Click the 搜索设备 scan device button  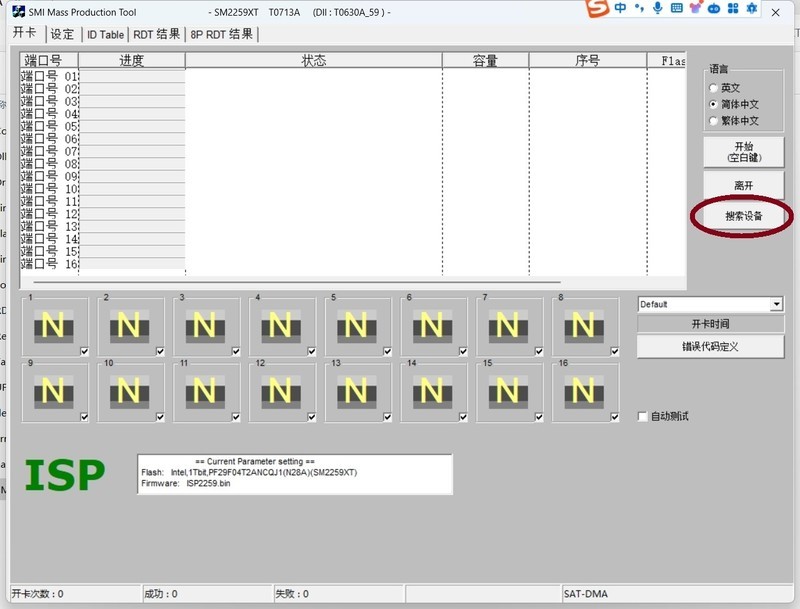pyautogui.click(x=743, y=216)
